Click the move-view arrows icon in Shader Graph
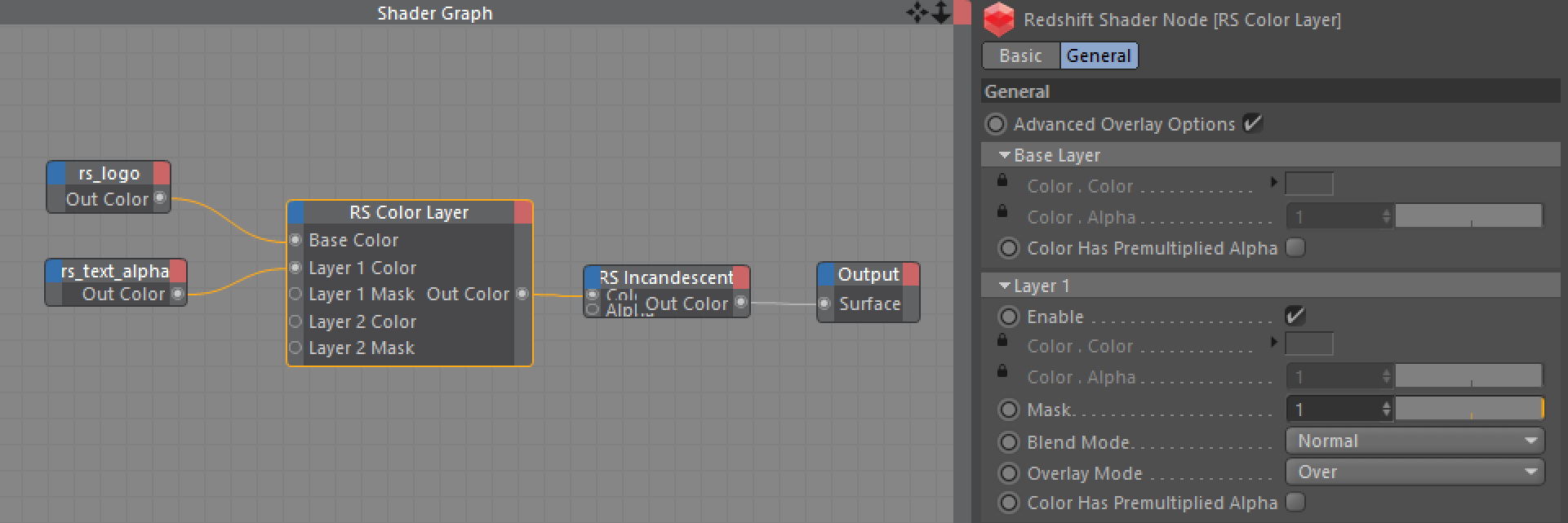 (917, 13)
